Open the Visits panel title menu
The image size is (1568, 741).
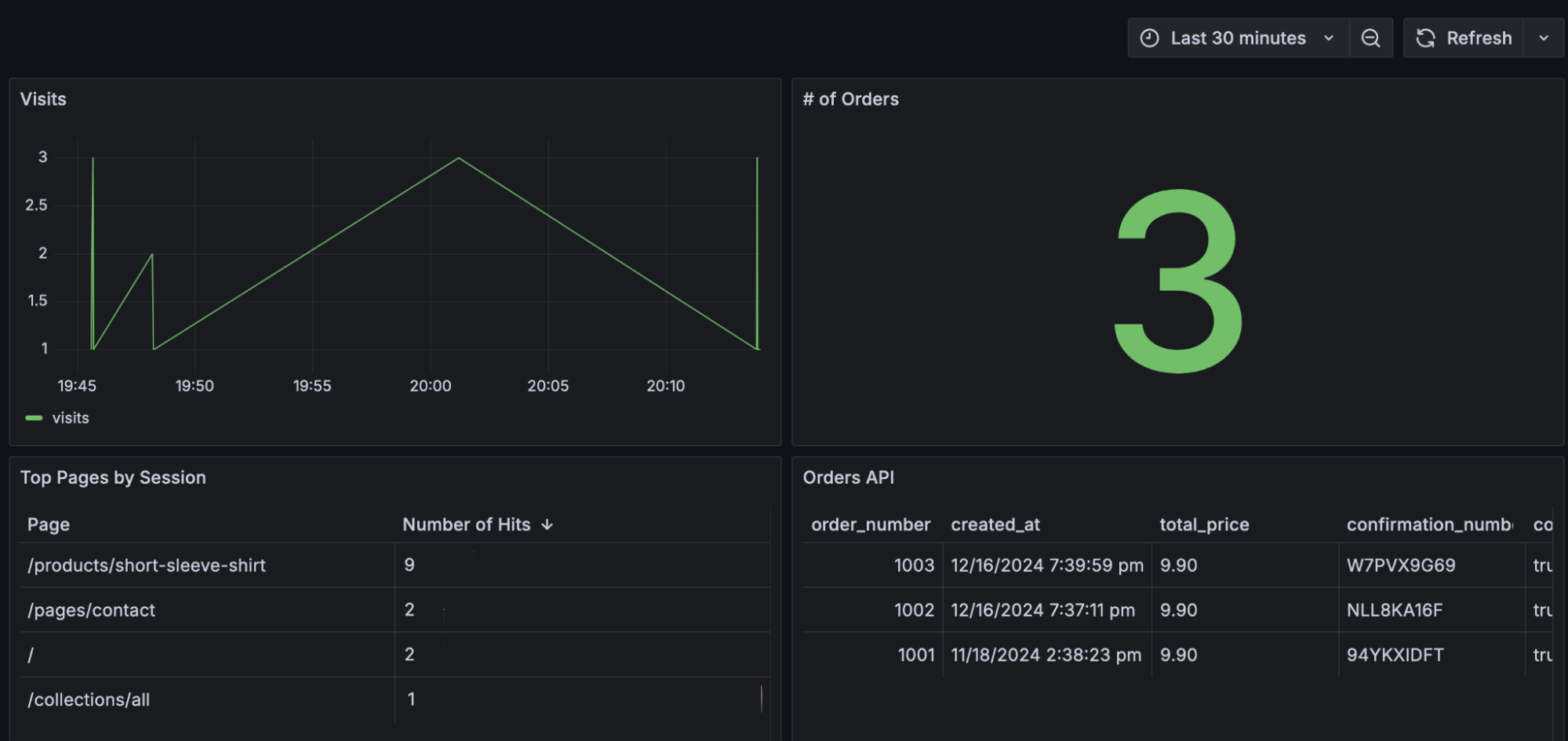41,99
